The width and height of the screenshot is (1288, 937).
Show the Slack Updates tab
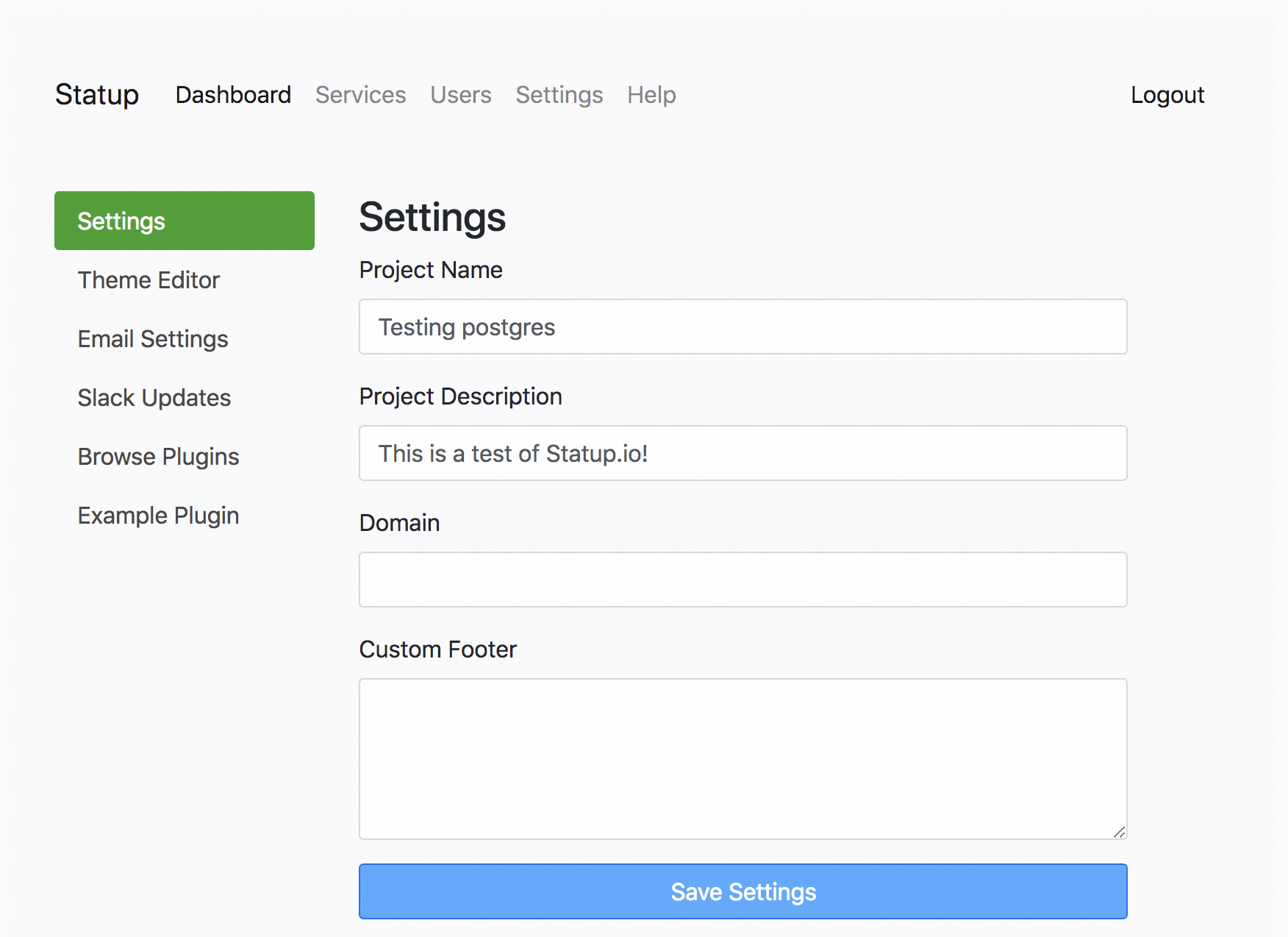pos(154,398)
